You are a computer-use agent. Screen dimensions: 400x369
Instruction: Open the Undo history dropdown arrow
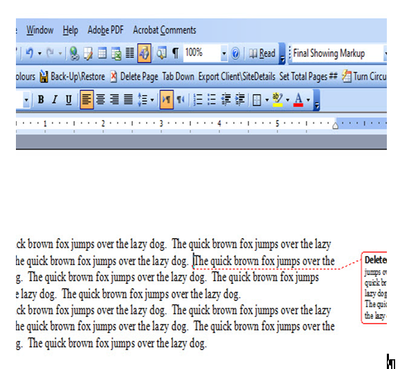pyautogui.click(x=40, y=53)
